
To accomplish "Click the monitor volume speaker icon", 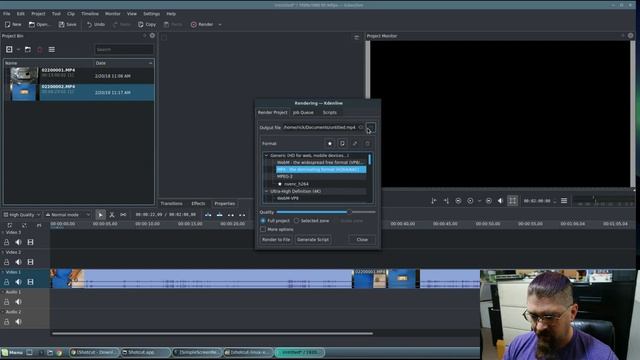I will tap(500, 201).
